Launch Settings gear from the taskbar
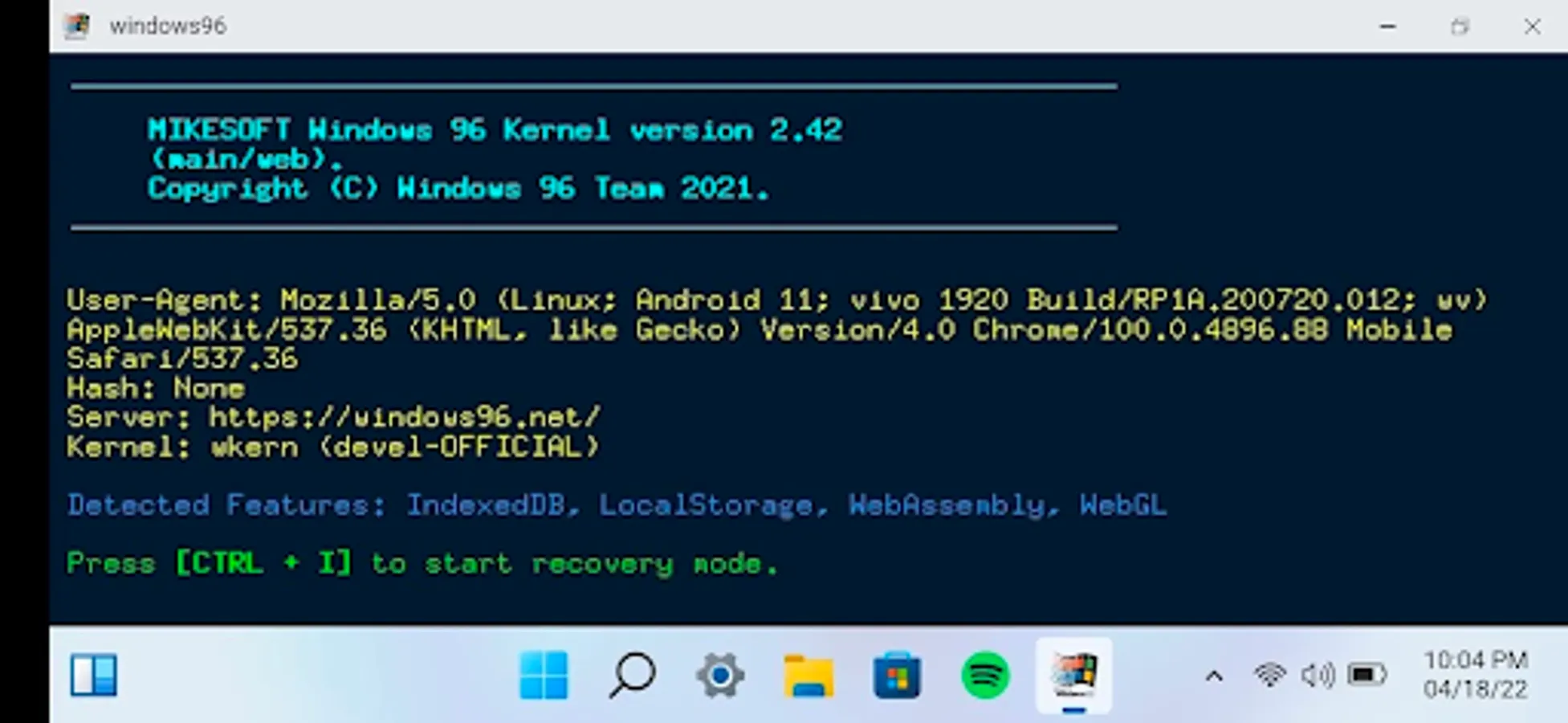The height and width of the screenshot is (723, 1568). tap(720, 675)
